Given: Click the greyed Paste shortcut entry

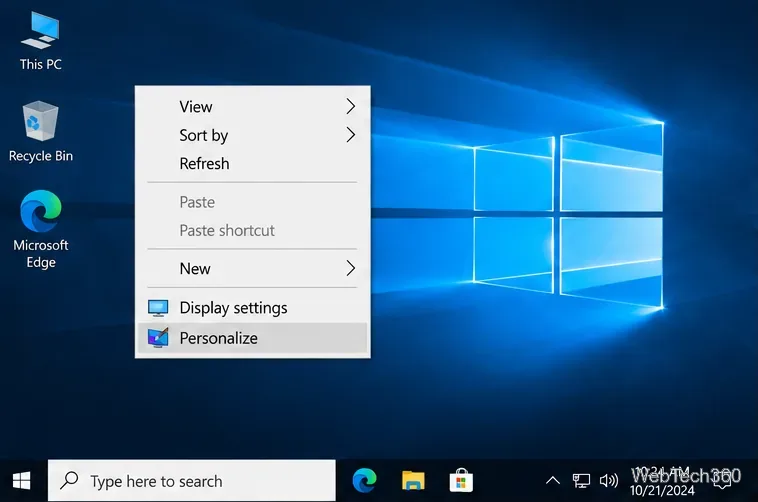Looking at the screenshot, I should 252,230.
